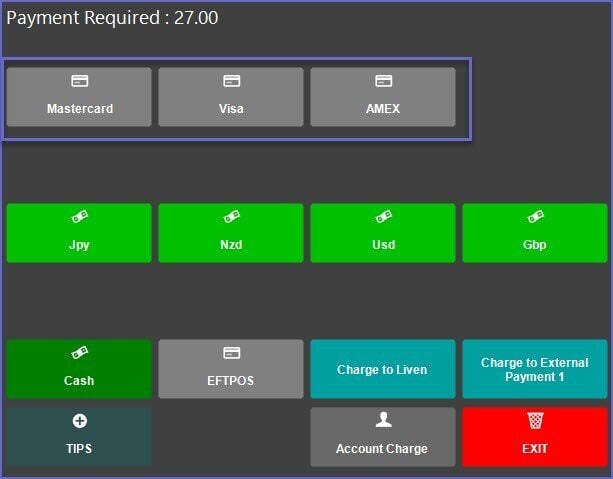Viewport: 613px width, 479px height.
Task: Tap the money icon on Cash
Action: pos(79,353)
